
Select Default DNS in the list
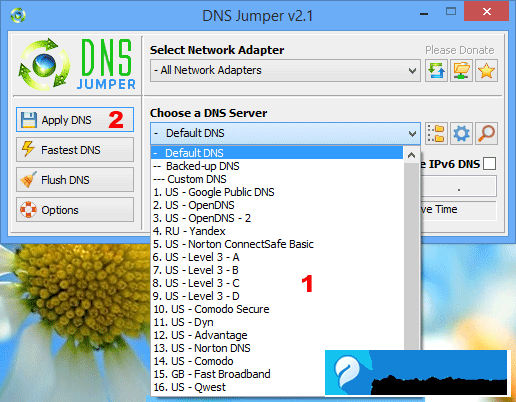point(277,153)
